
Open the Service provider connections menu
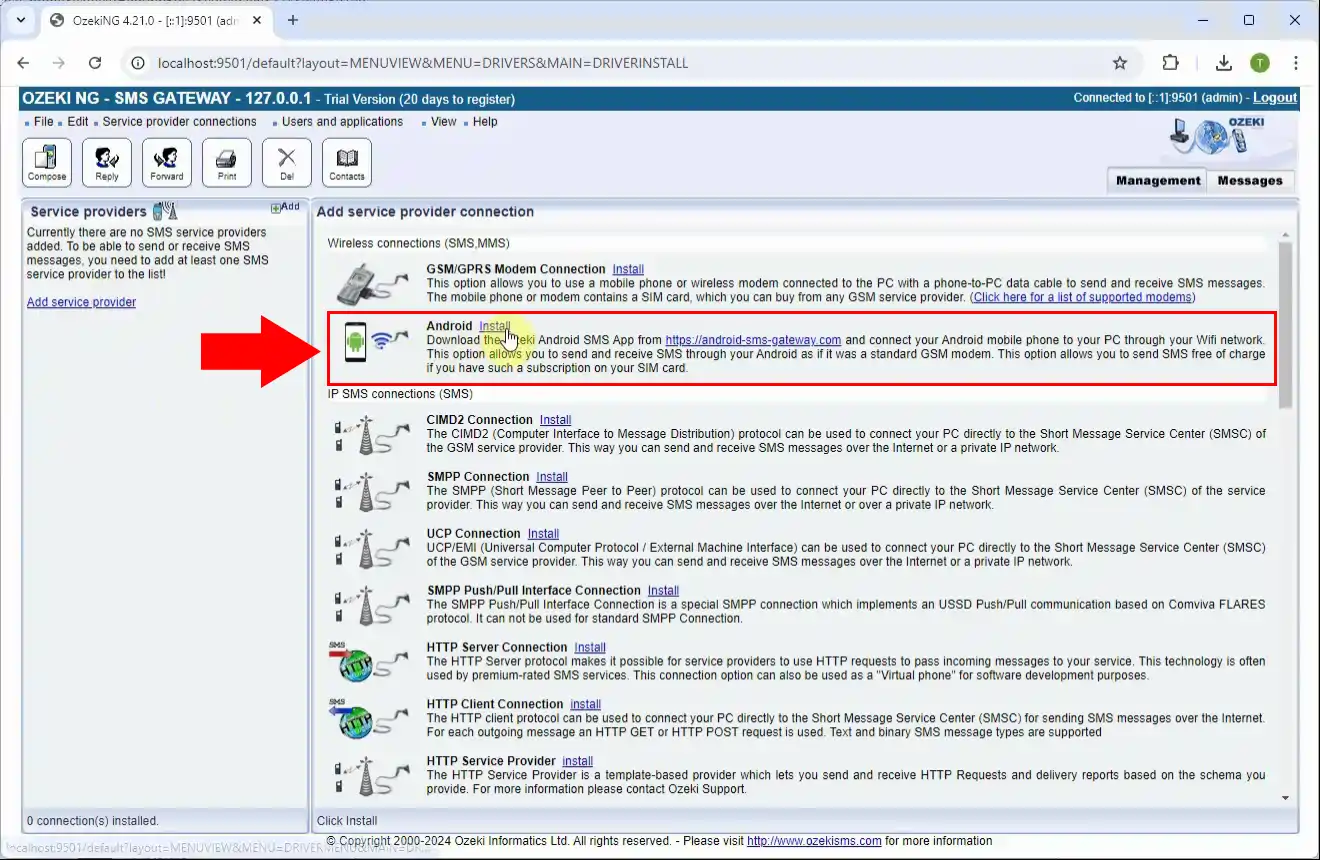click(x=179, y=122)
